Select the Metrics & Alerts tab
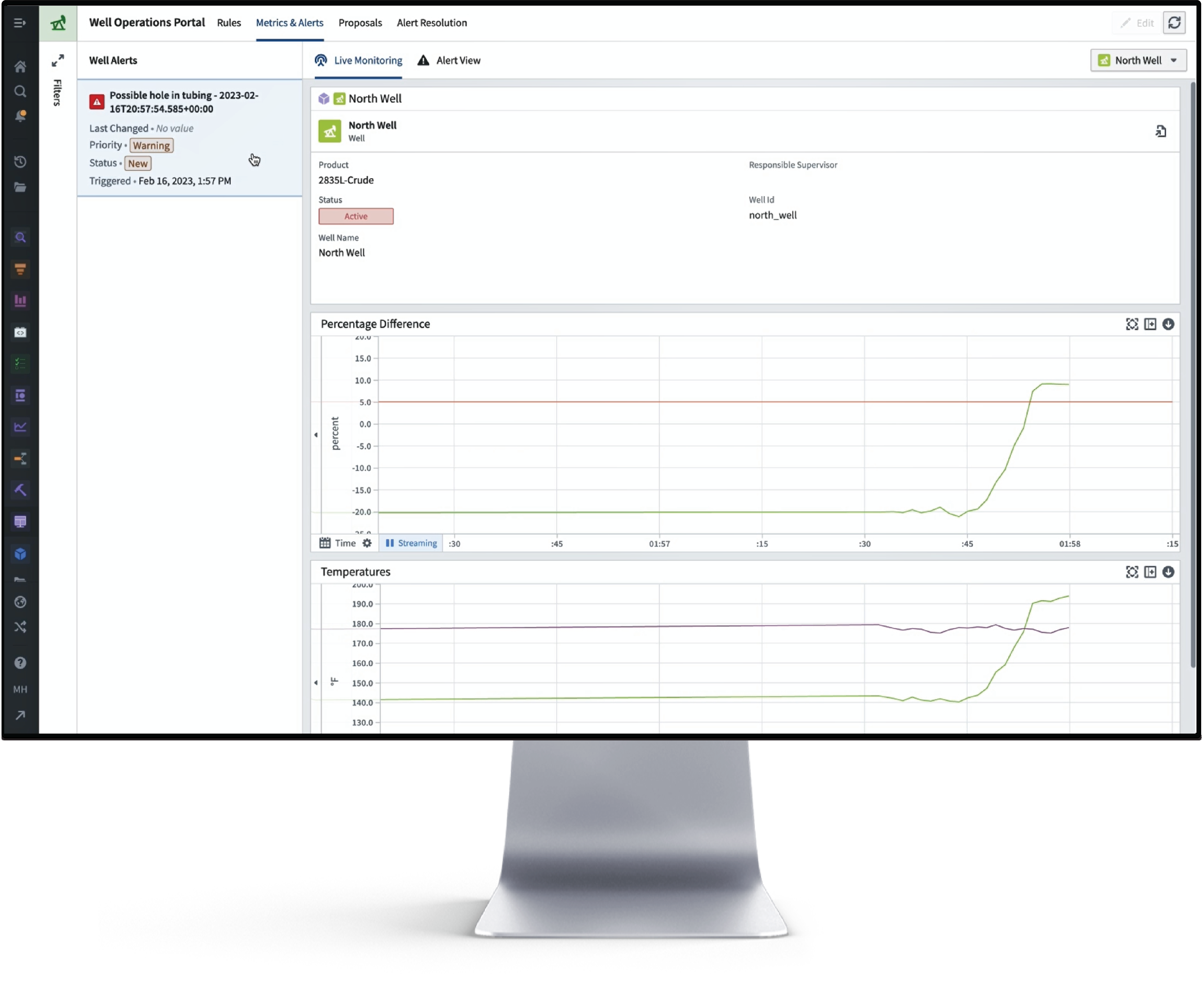 pyautogui.click(x=290, y=23)
